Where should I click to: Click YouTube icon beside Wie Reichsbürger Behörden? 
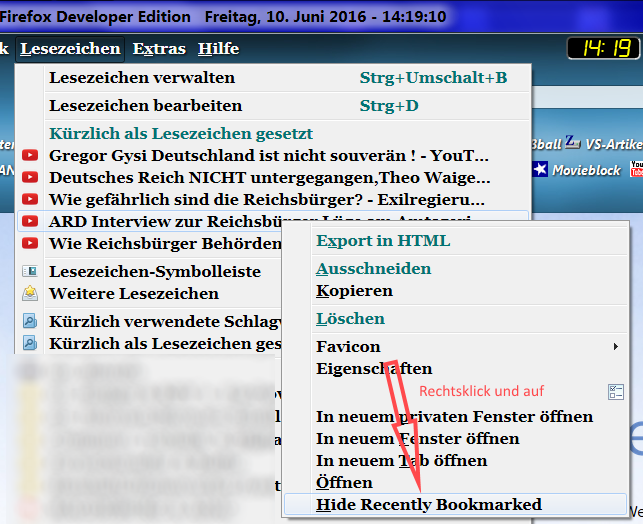click(30, 244)
